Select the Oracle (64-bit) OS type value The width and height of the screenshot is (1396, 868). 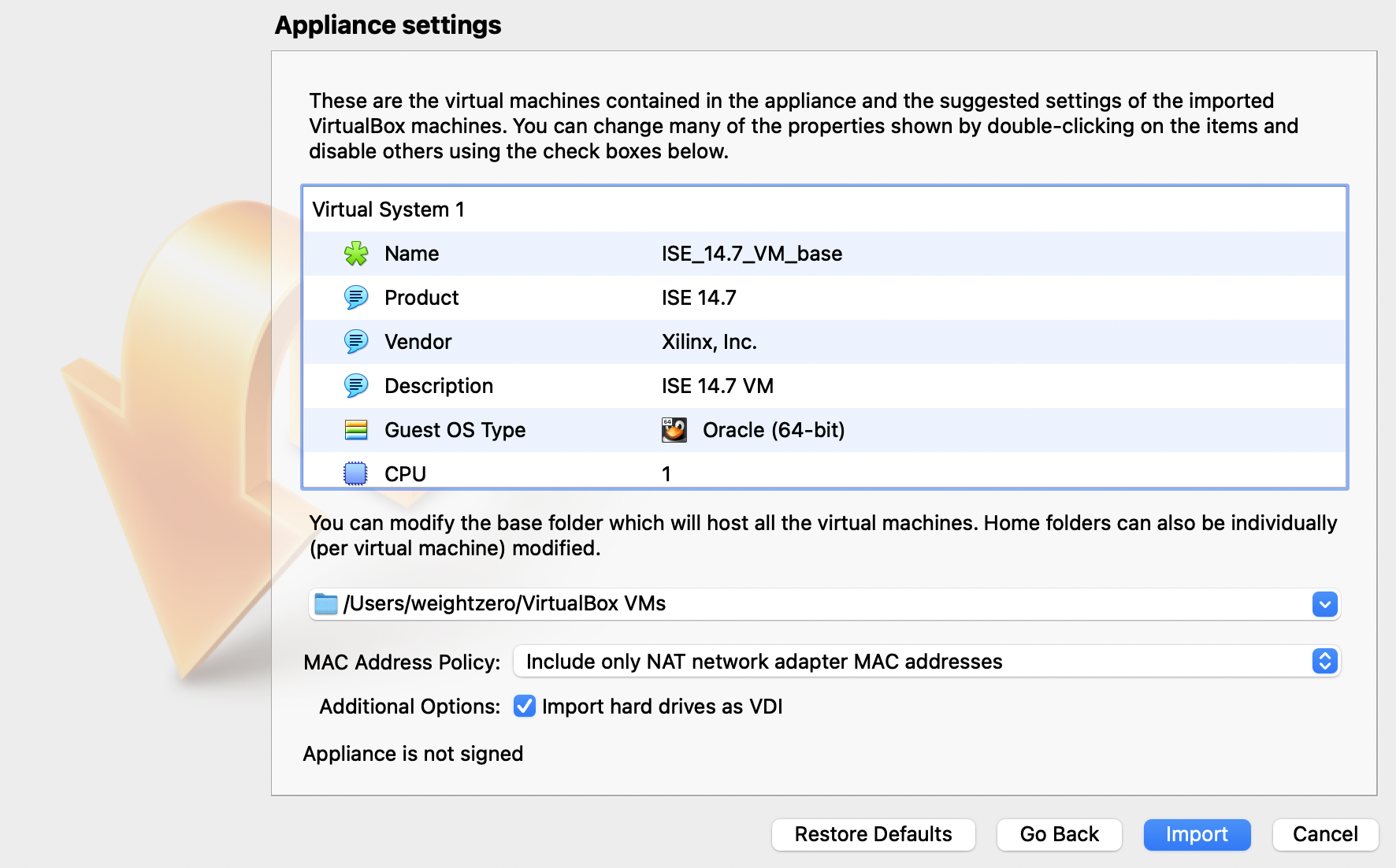774,430
